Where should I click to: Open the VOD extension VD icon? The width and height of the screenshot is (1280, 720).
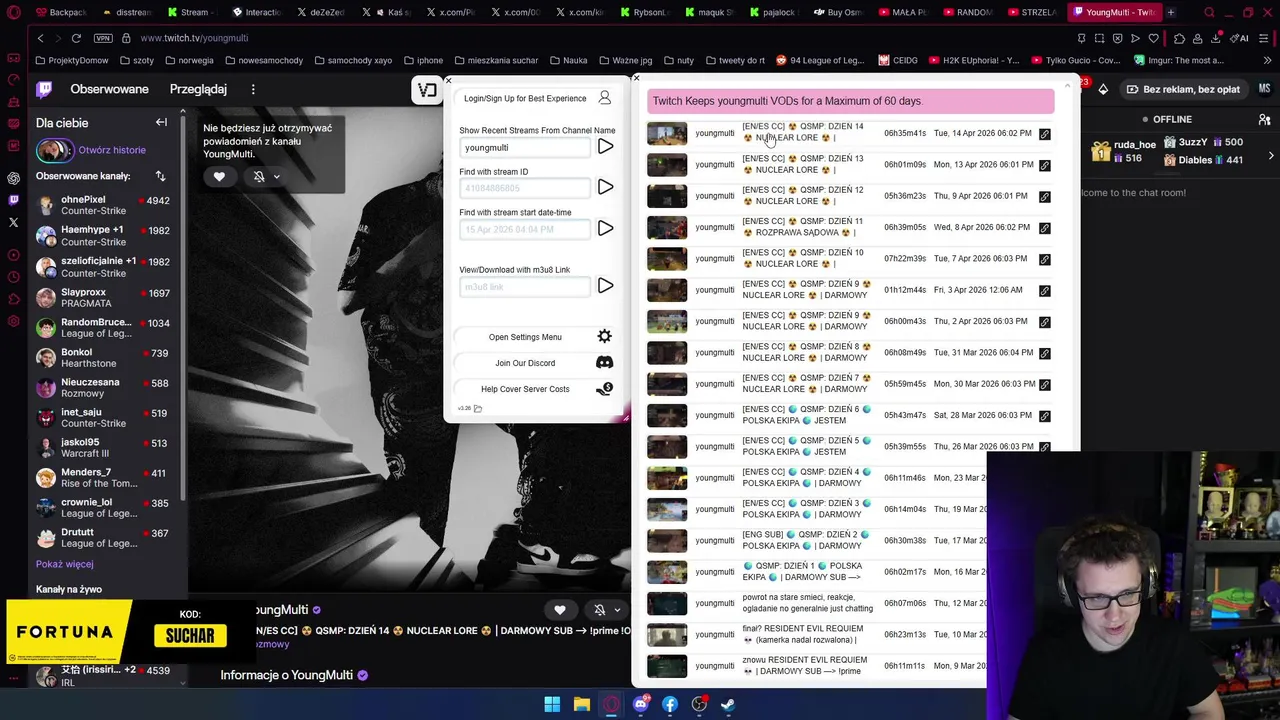pos(427,91)
